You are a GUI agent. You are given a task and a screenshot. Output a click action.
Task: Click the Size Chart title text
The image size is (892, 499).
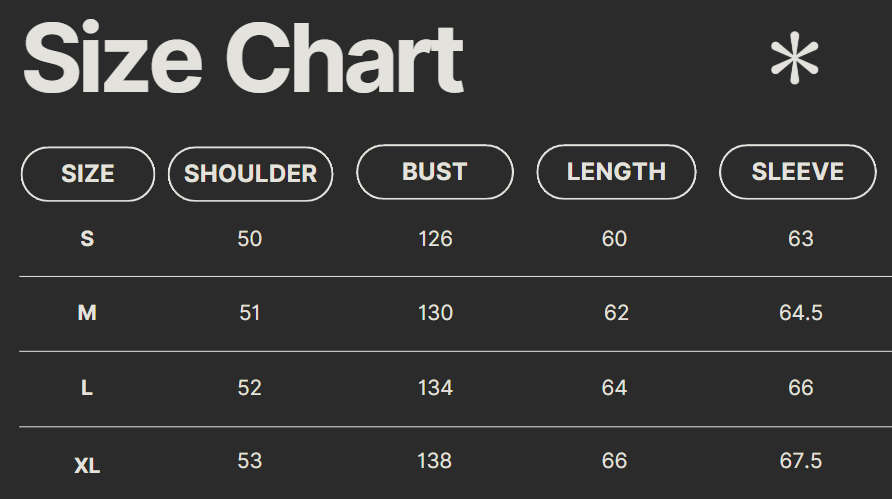pos(243,58)
